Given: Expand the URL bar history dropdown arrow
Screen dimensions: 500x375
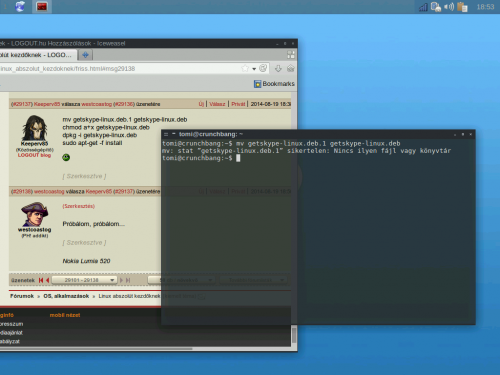Looking at the screenshot, I should coord(254,69).
